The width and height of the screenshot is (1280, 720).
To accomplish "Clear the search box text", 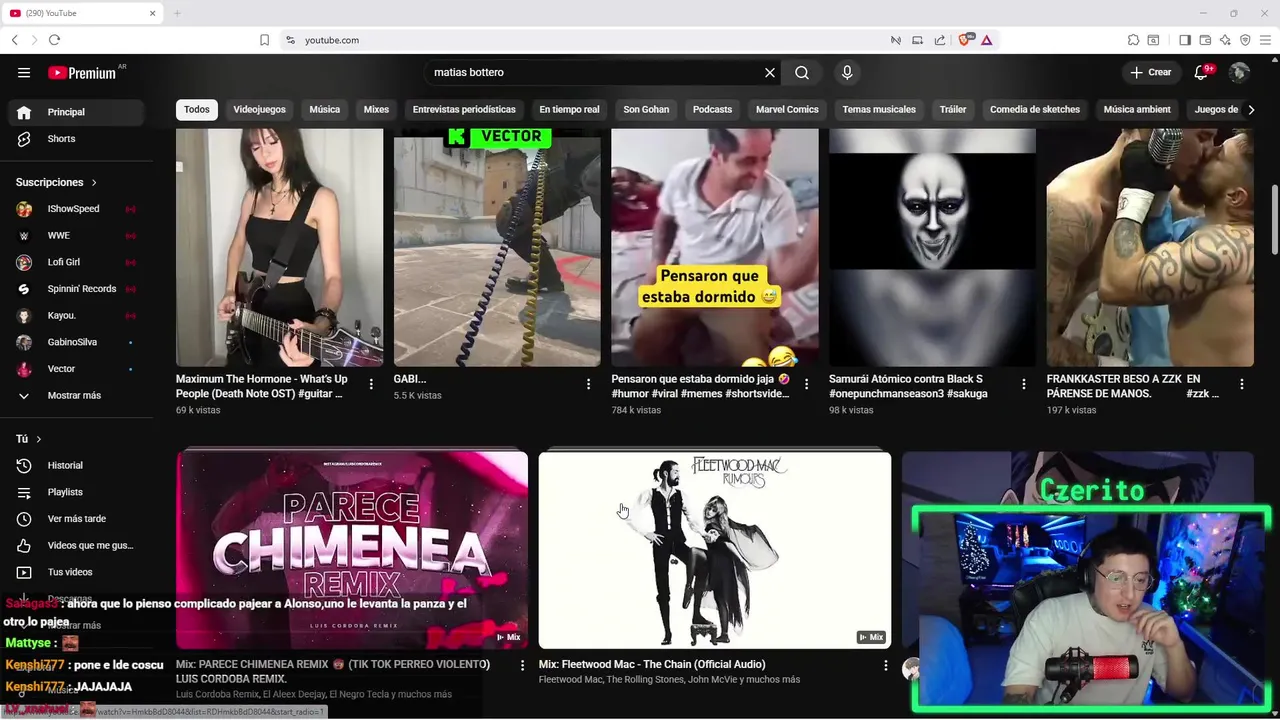I will point(770,72).
